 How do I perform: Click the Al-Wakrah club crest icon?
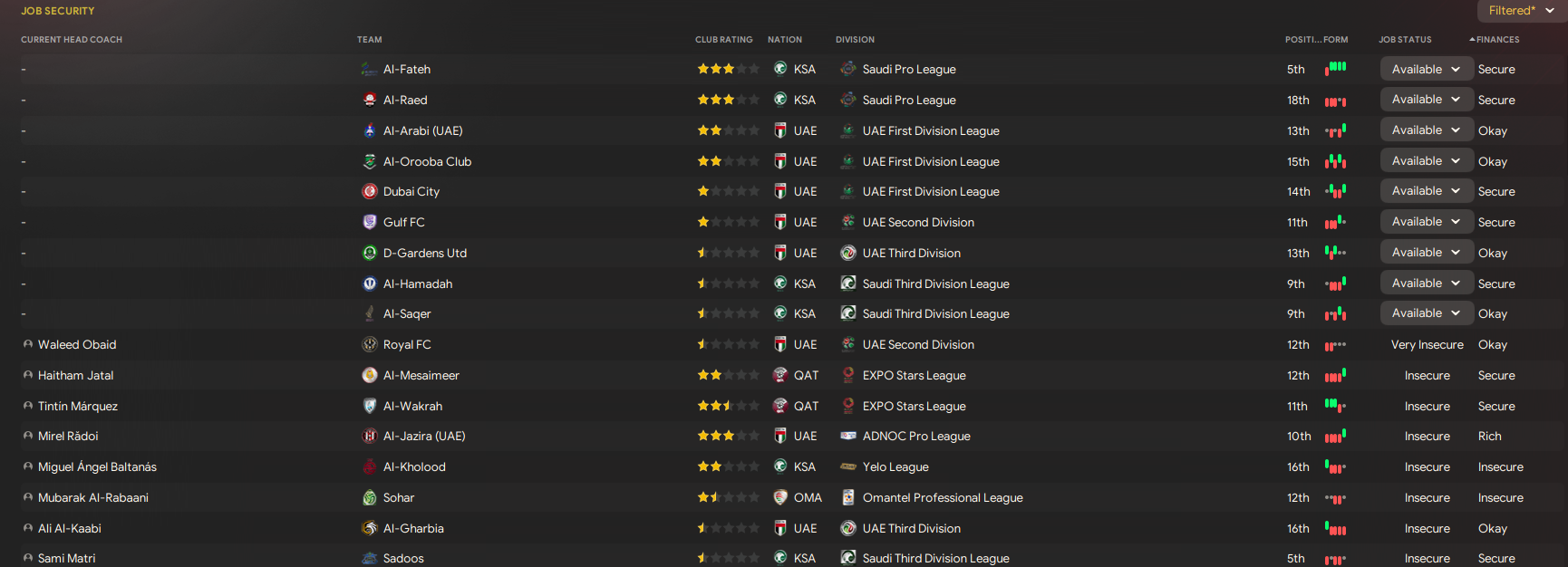[369, 406]
